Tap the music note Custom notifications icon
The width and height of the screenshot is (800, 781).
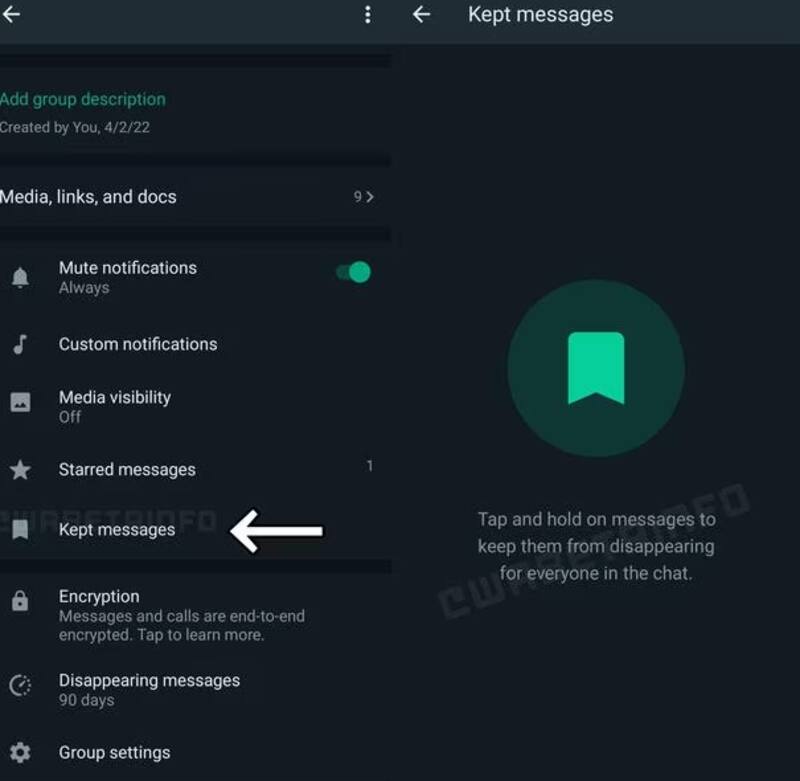click(x=20, y=344)
